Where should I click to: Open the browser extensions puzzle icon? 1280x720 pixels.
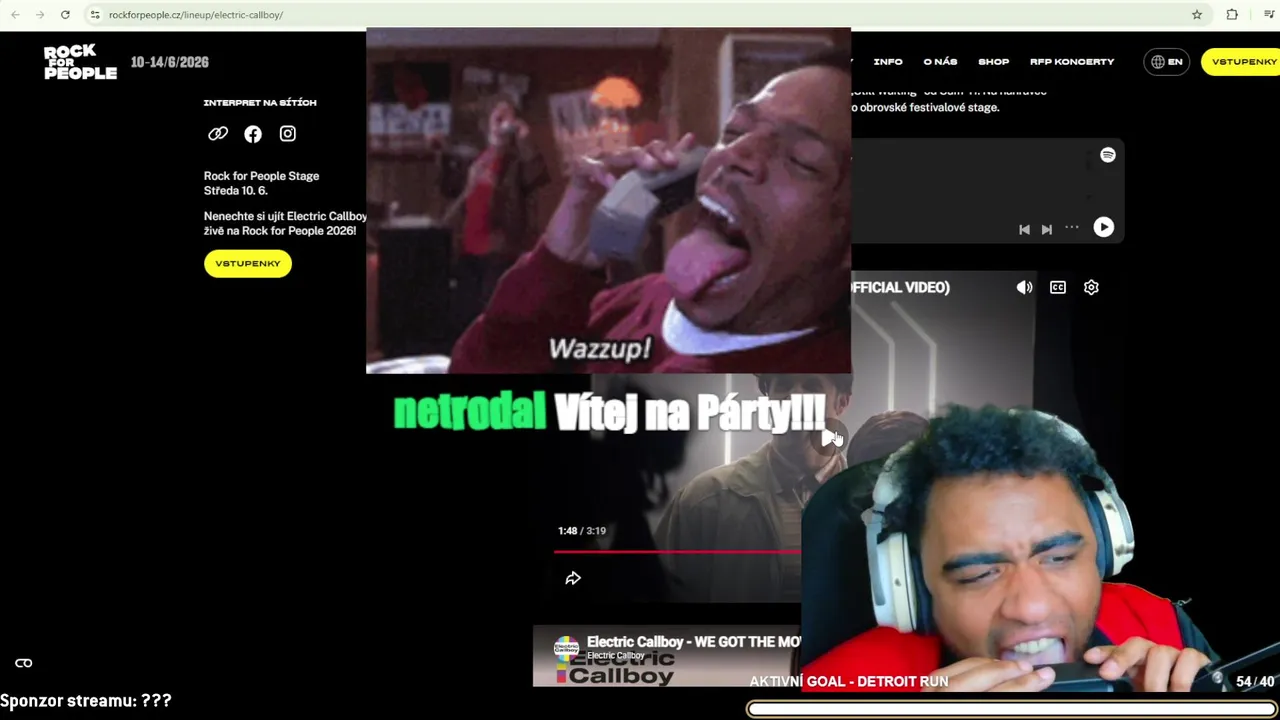[x=1232, y=15]
